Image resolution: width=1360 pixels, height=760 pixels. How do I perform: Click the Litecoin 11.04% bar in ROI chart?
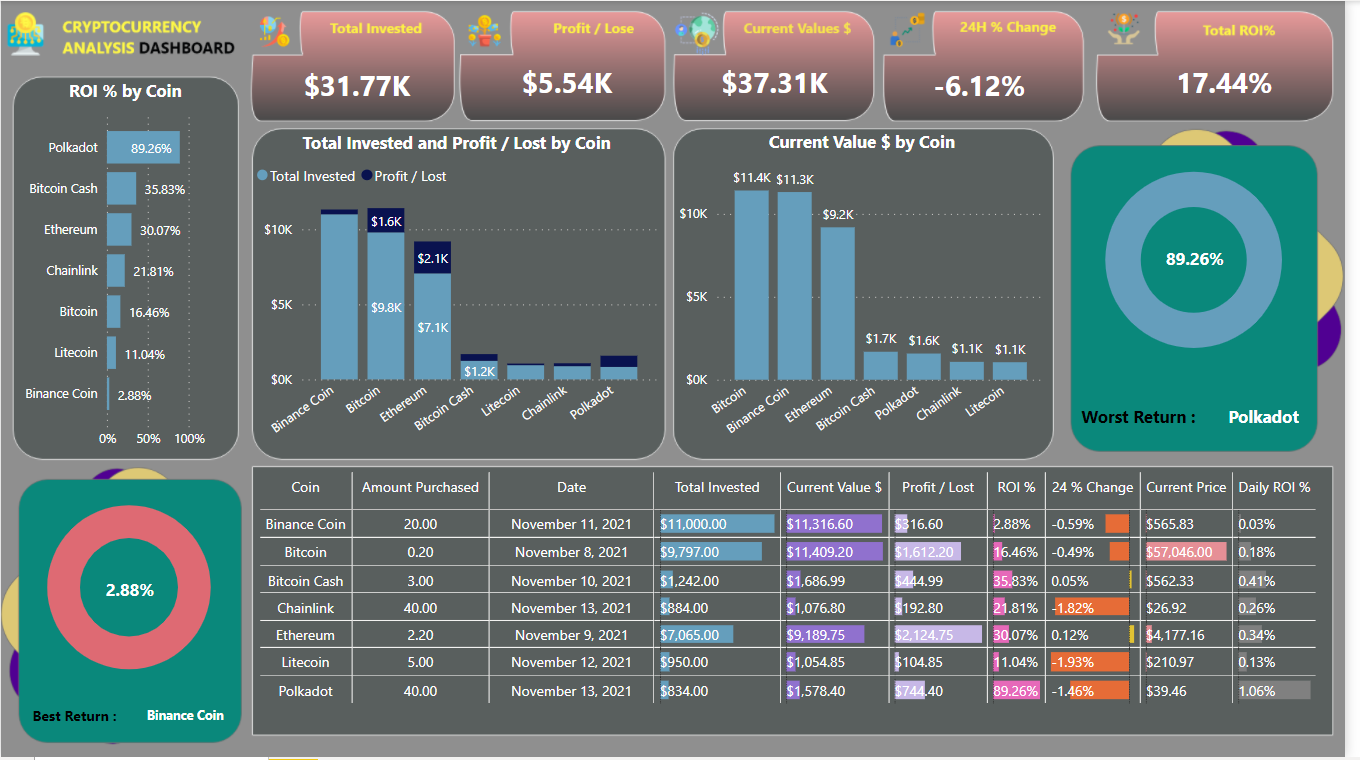click(x=112, y=353)
